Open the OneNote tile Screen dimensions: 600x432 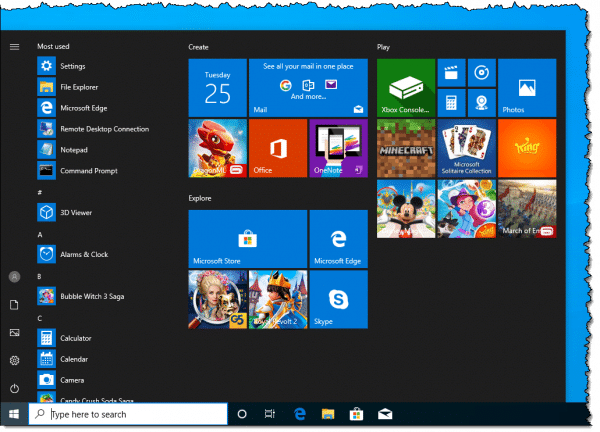coord(339,148)
